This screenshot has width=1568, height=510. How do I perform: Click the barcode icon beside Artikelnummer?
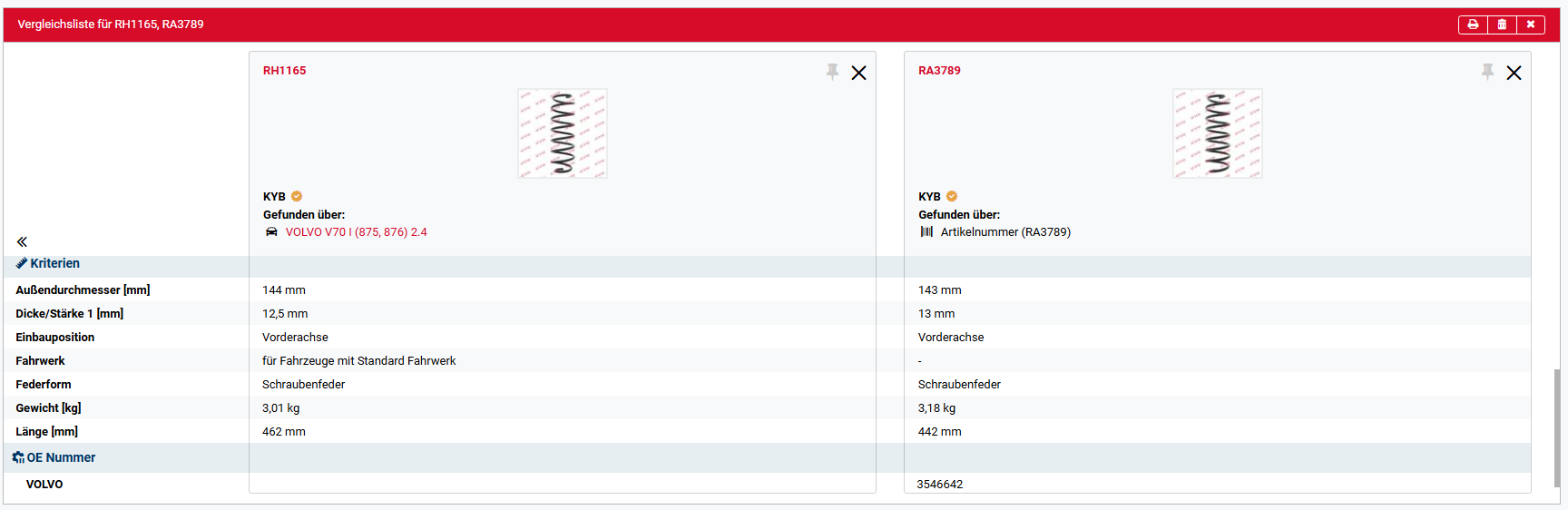click(926, 231)
